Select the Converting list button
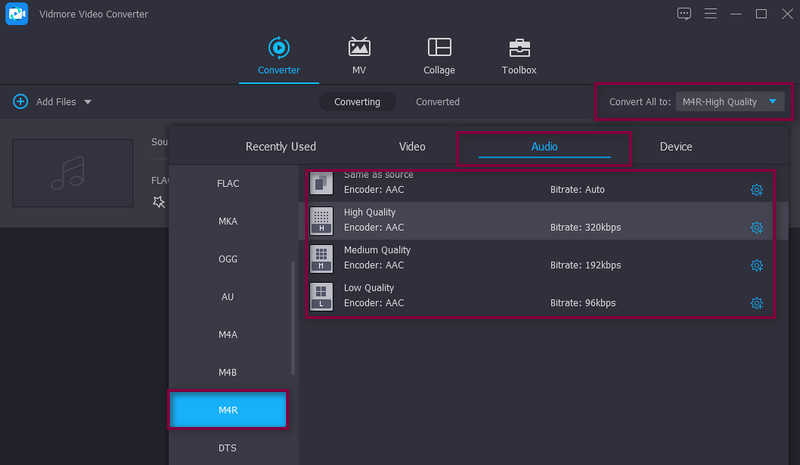 [357, 102]
